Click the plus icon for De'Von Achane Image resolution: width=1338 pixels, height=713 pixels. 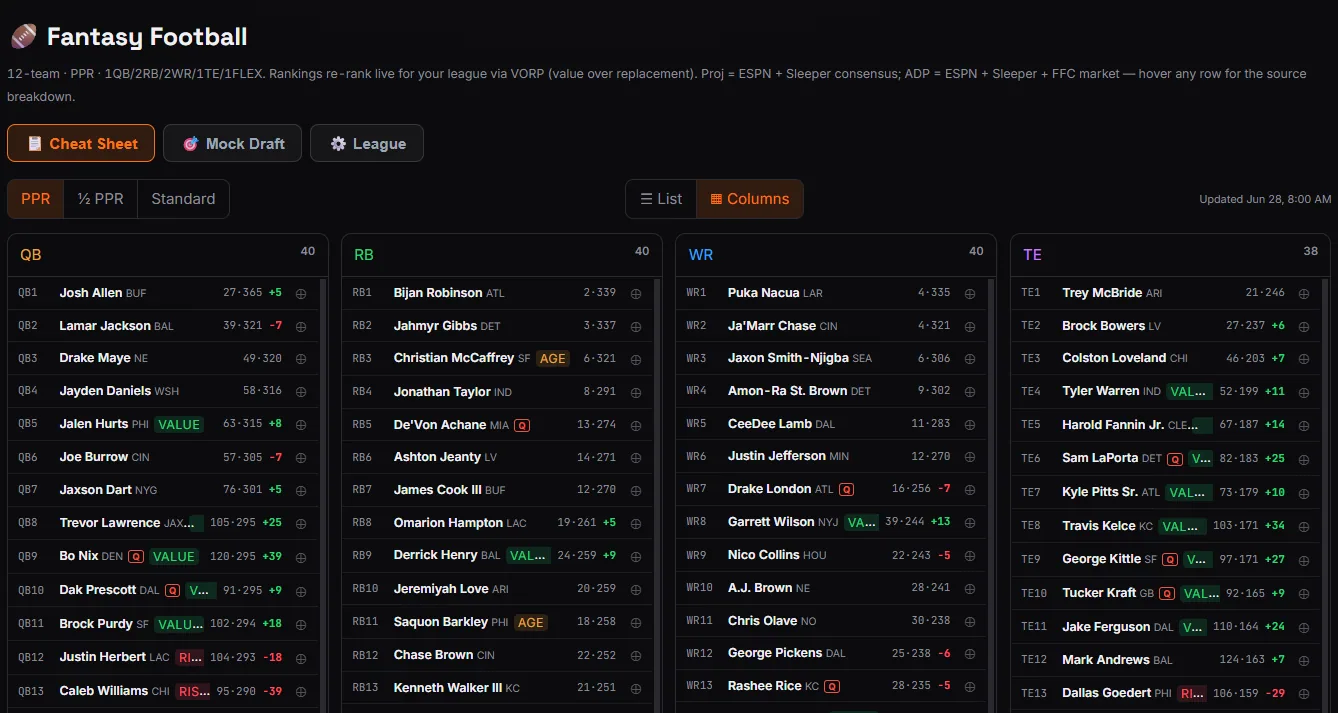point(636,425)
